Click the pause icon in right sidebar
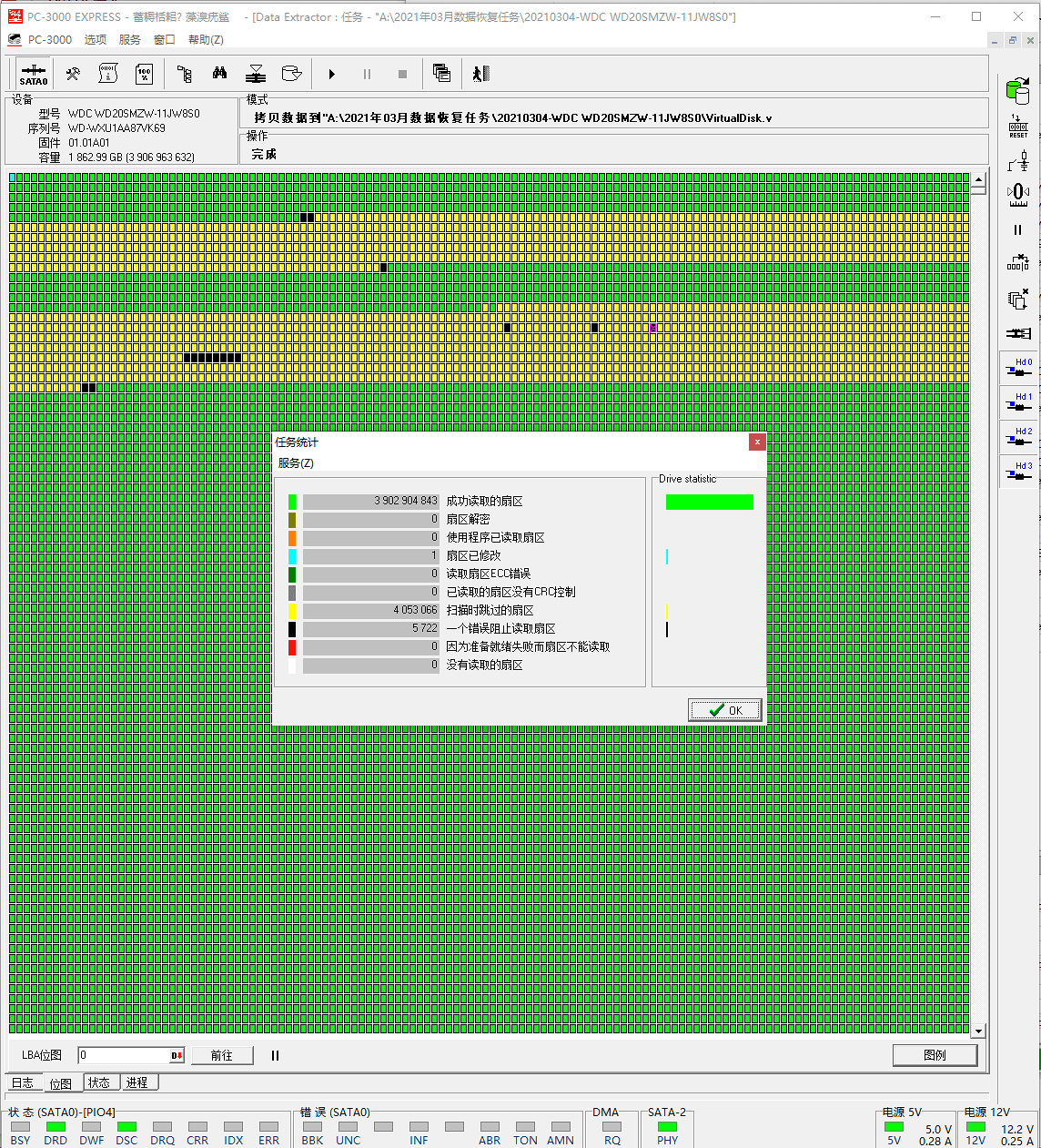 pyautogui.click(x=1018, y=229)
